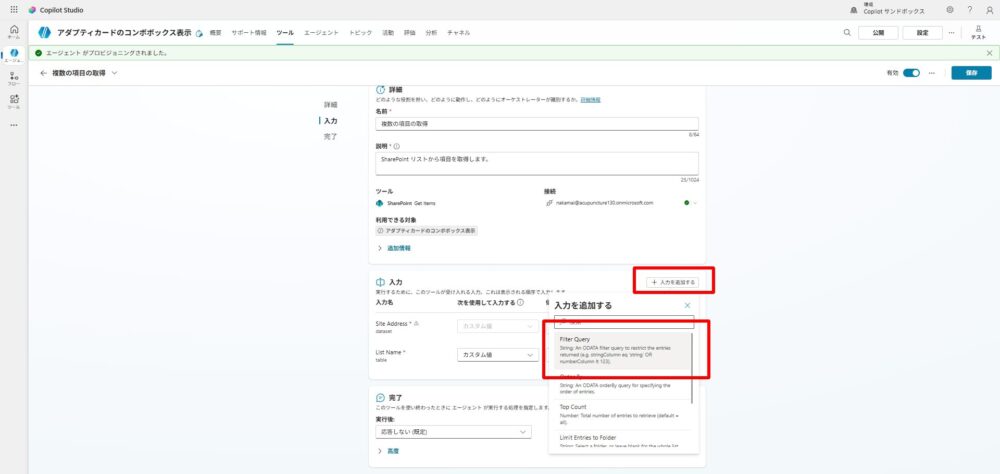The width and height of the screenshot is (1000, 474).
Task: Click back arrow beside 複数の項目の取得
Action: pos(43,73)
